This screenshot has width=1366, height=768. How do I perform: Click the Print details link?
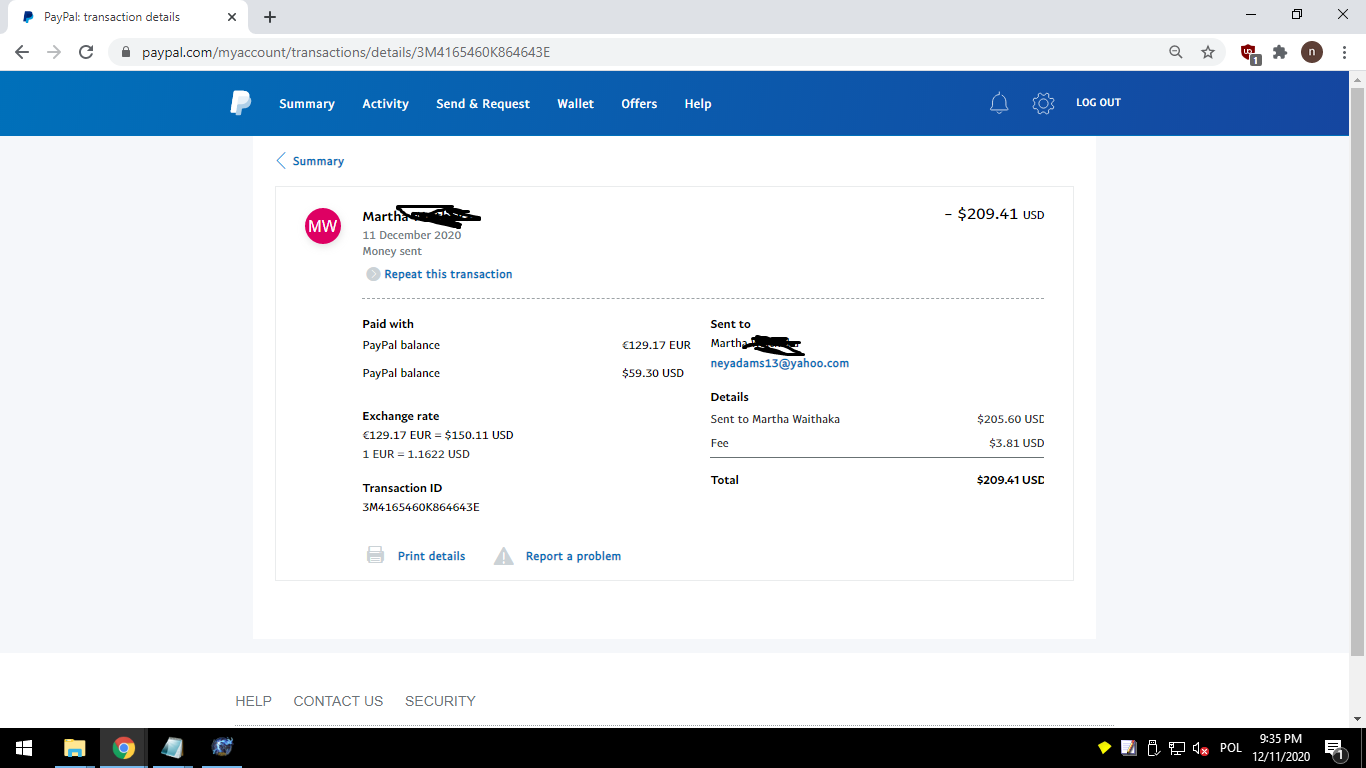pos(432,556)
